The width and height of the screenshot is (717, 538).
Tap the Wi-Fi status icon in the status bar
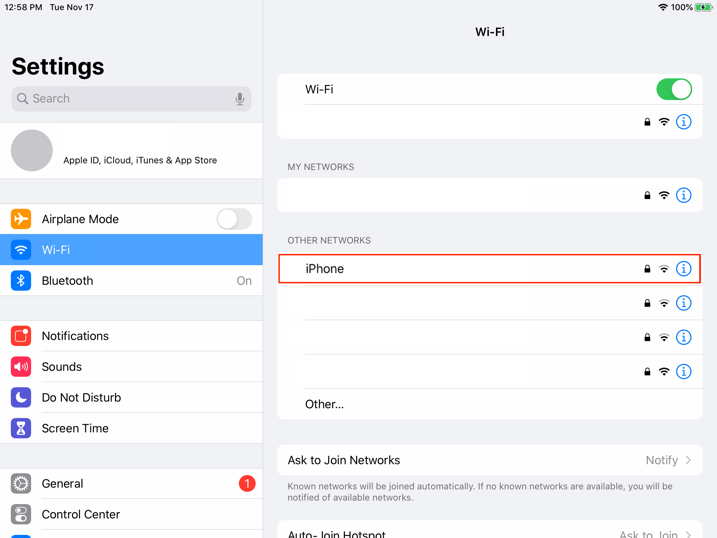point(663,7)
